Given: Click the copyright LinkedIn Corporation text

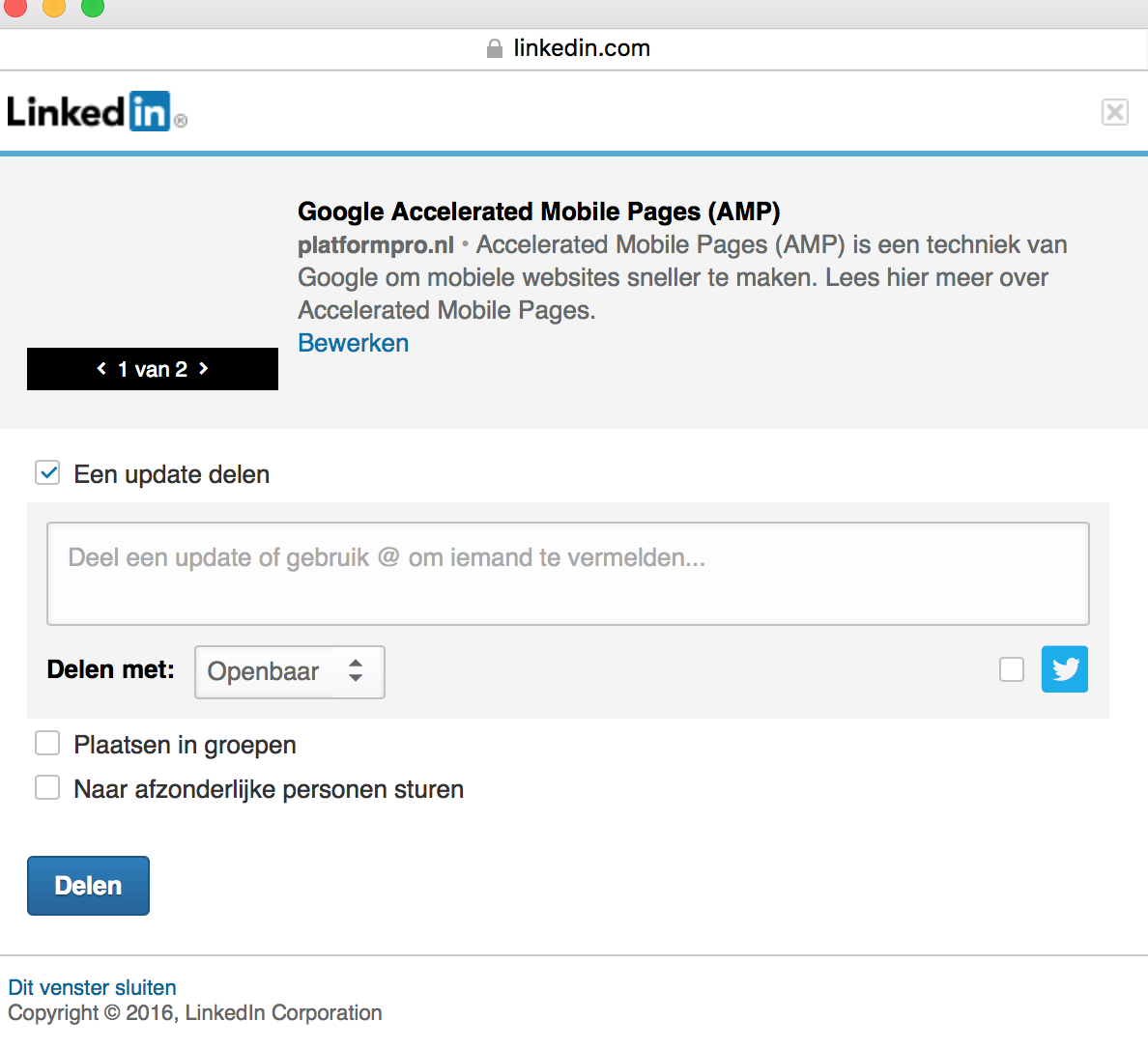Looking at the screenshot, I should [195, 1012].
